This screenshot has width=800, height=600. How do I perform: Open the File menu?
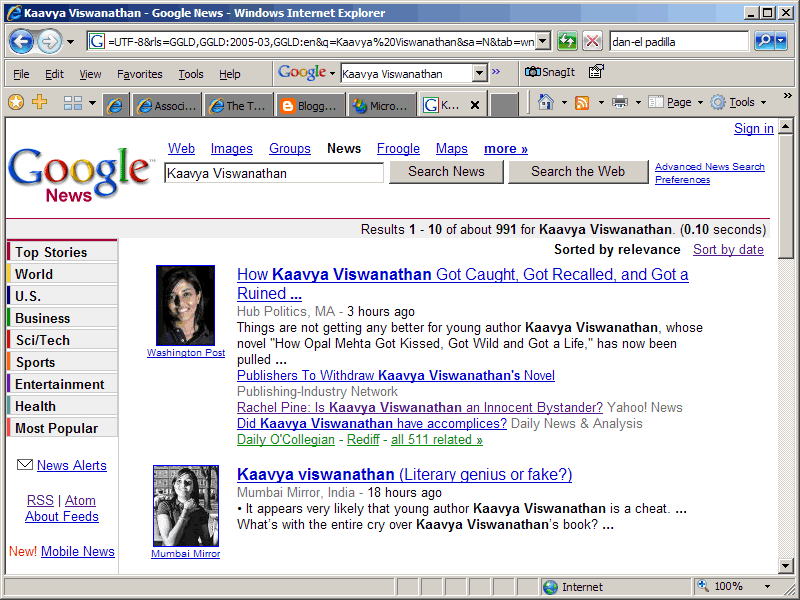21,74
